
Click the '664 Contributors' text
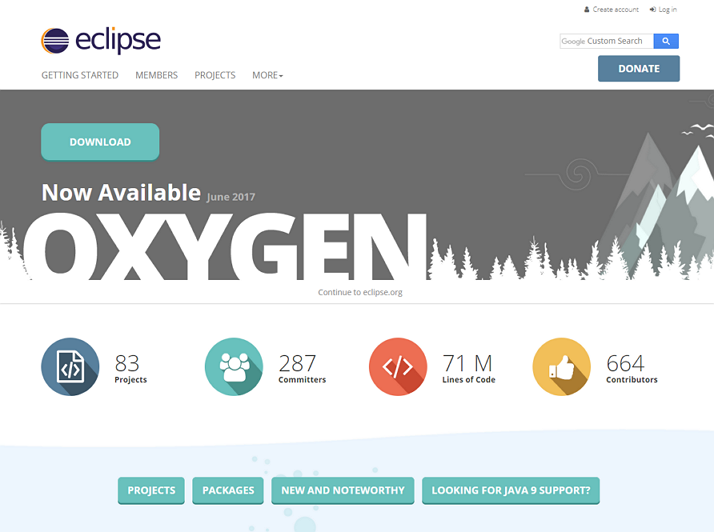click(x=632, y=368)
